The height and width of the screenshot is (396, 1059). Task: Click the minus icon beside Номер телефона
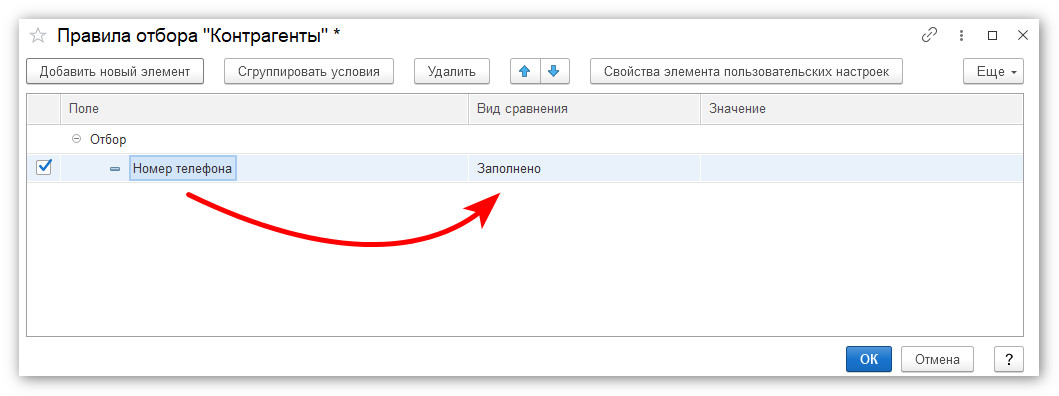[115, 169]
